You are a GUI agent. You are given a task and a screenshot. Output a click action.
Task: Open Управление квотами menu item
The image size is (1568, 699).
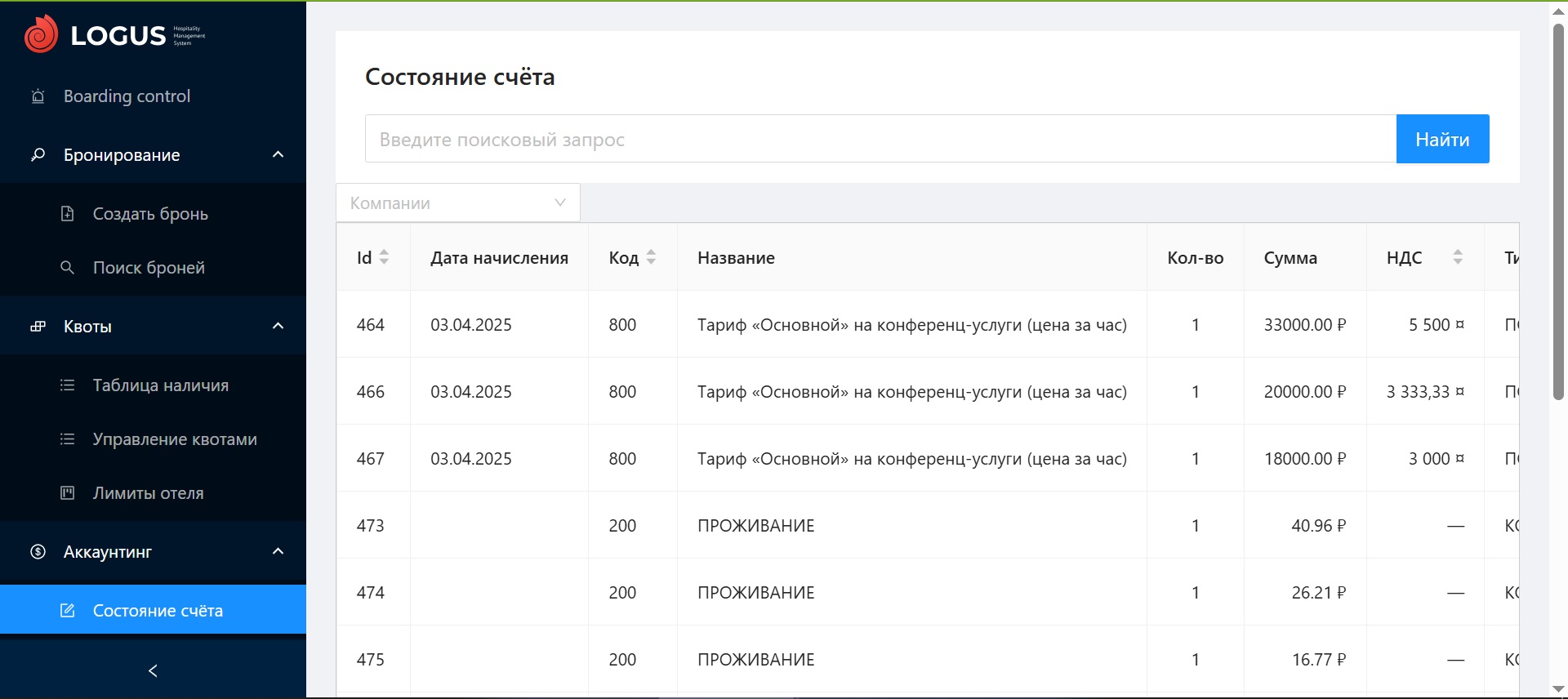click(x=174, y=439)
